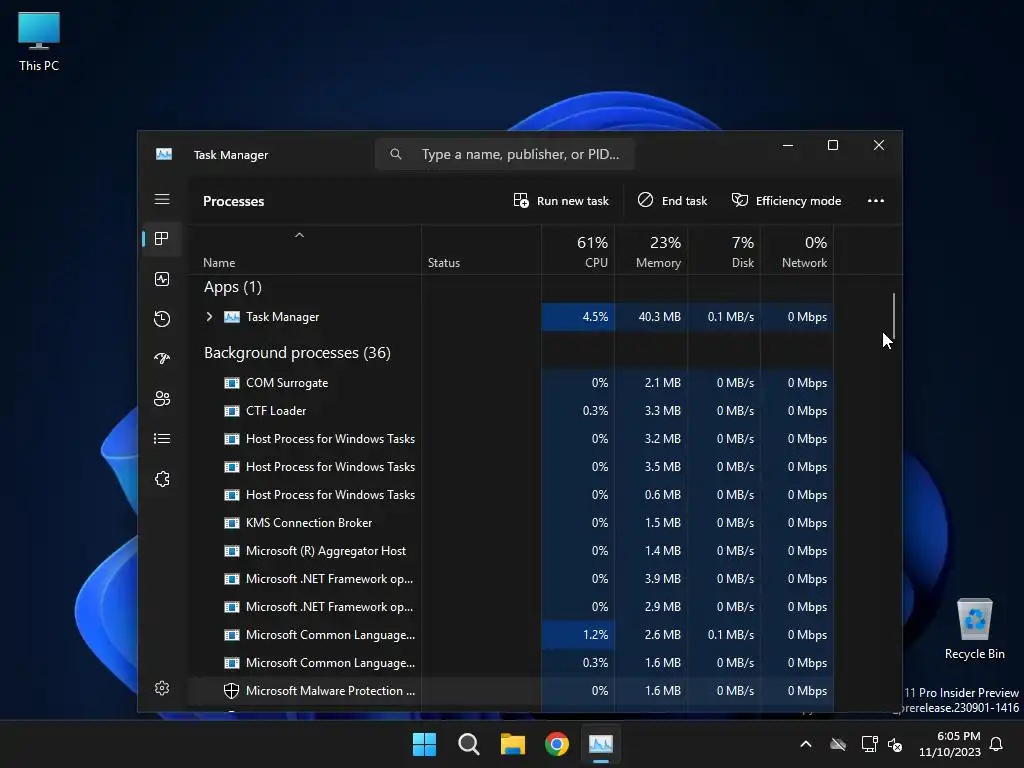Click the network status tray icon
1024x768 pixels.
click(x=869, y=744)
